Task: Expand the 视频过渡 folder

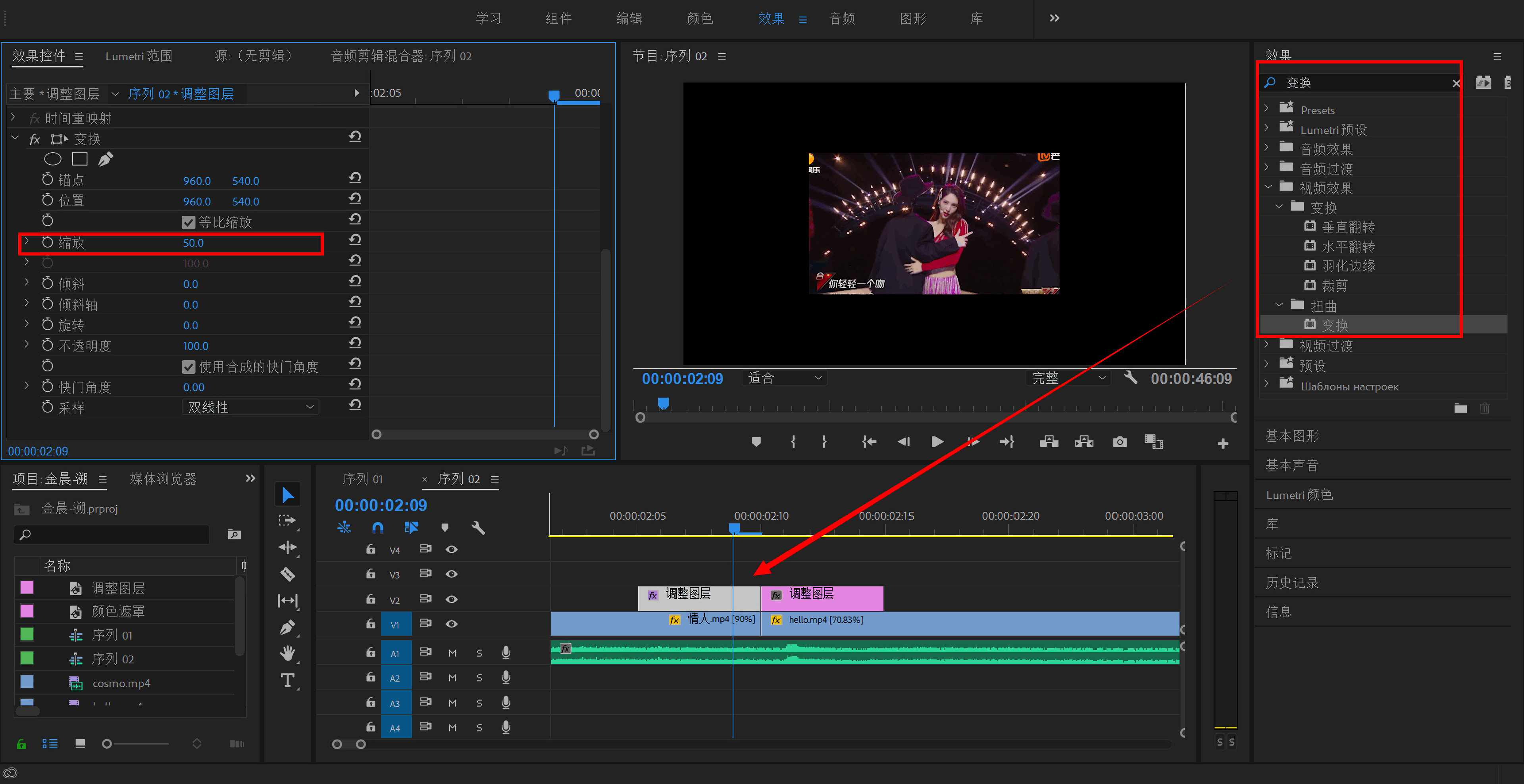Action: (1267, 345)
